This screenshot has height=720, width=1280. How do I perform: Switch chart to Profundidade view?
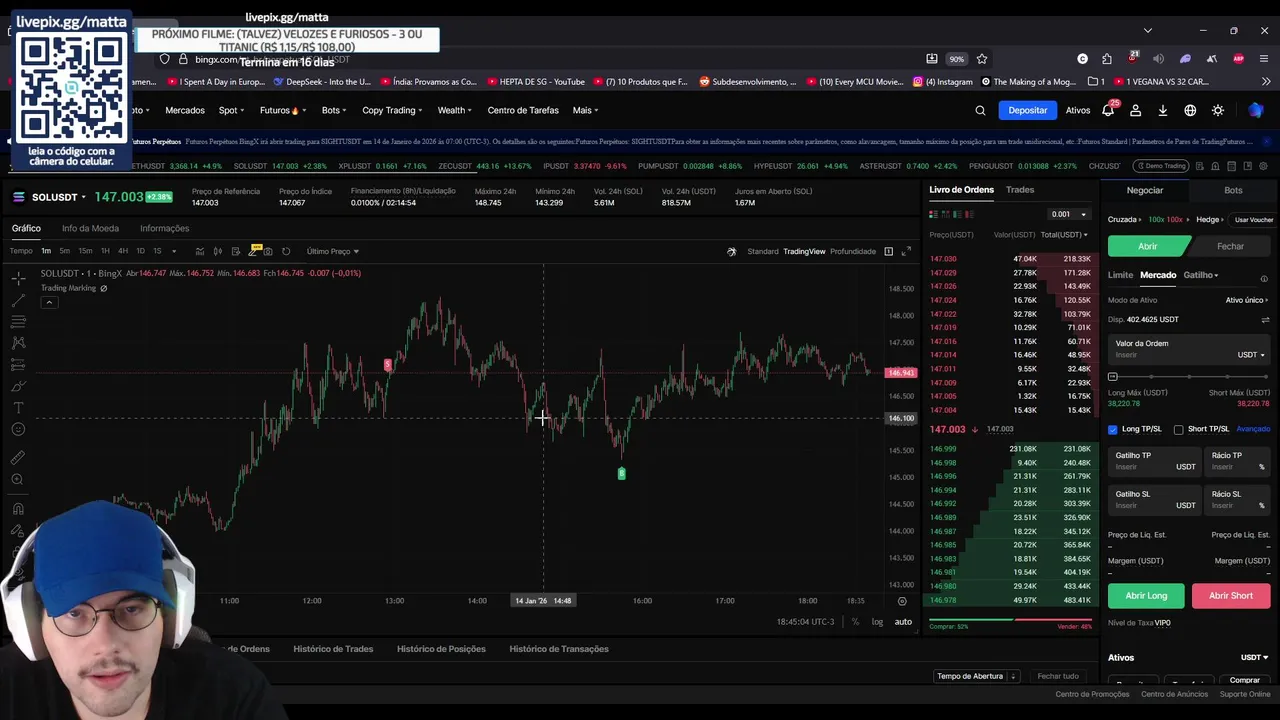pos(853,251)
